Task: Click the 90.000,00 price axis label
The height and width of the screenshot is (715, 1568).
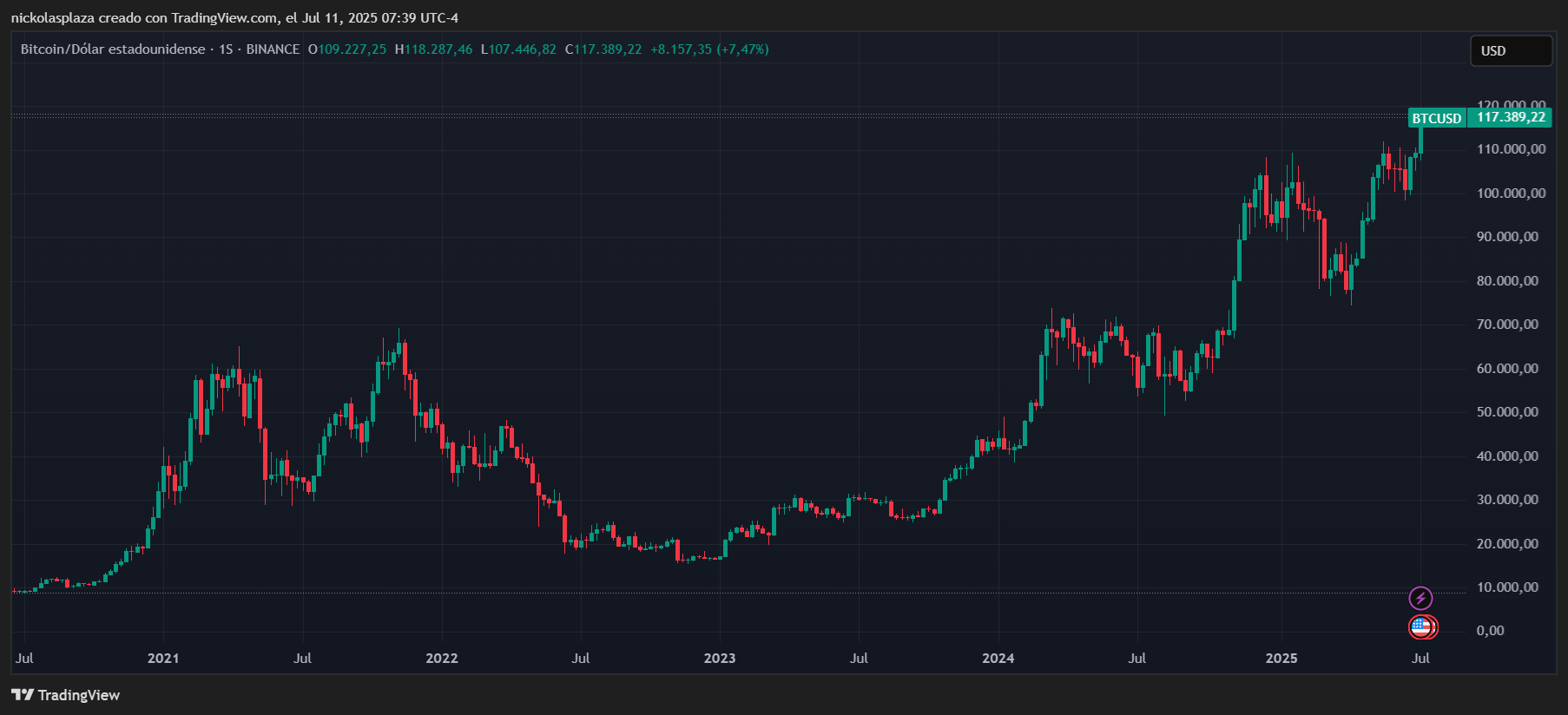Action: [1507, 237]
